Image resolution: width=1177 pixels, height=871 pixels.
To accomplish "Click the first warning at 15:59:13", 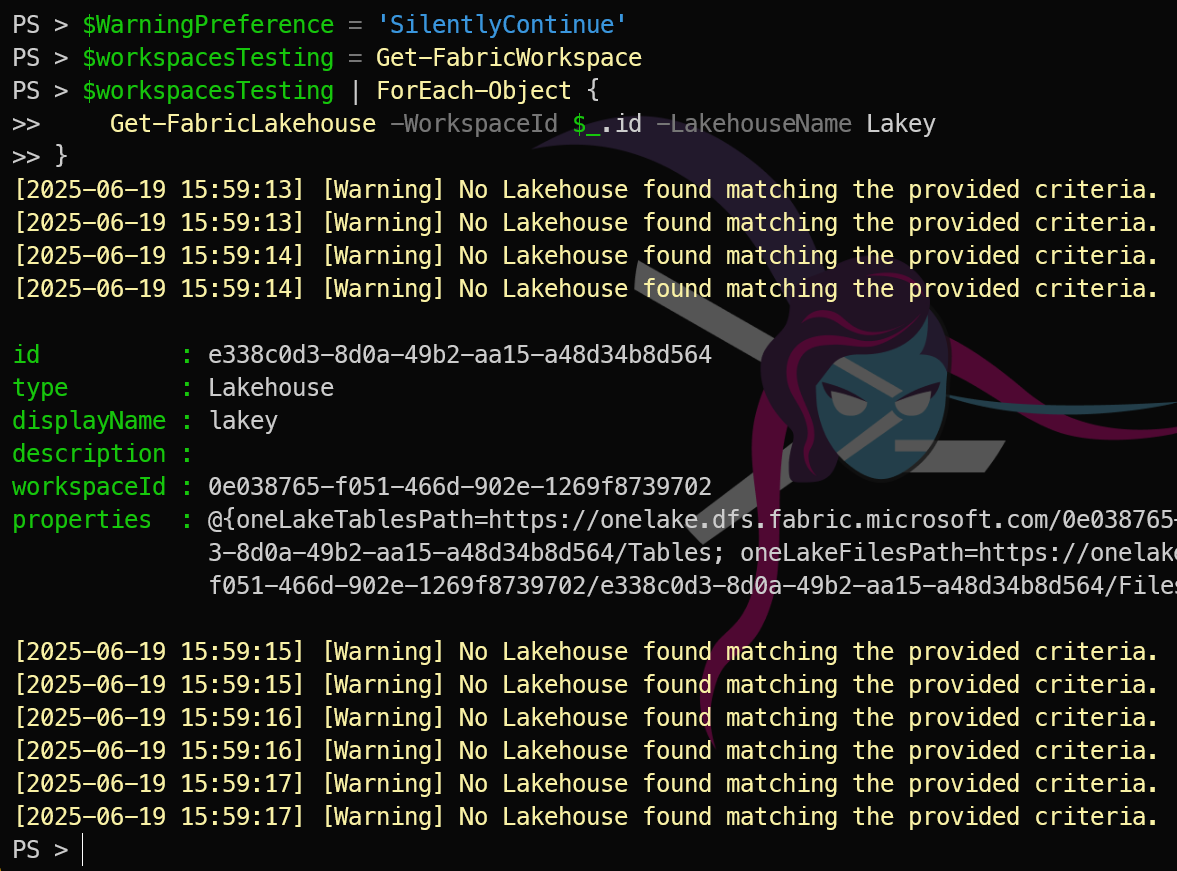I will [585, 190].
